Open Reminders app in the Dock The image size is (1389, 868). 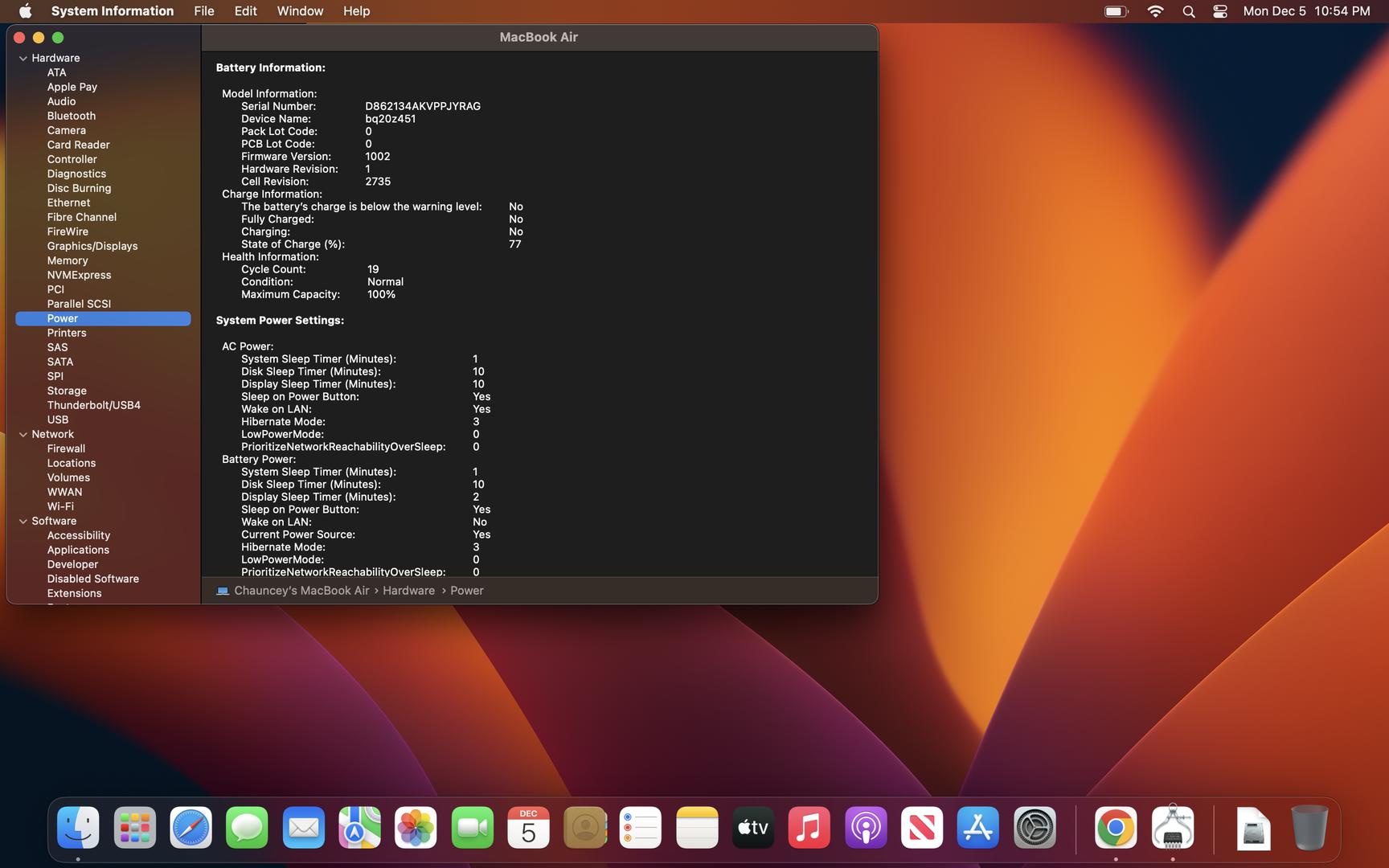coord(641,828)
